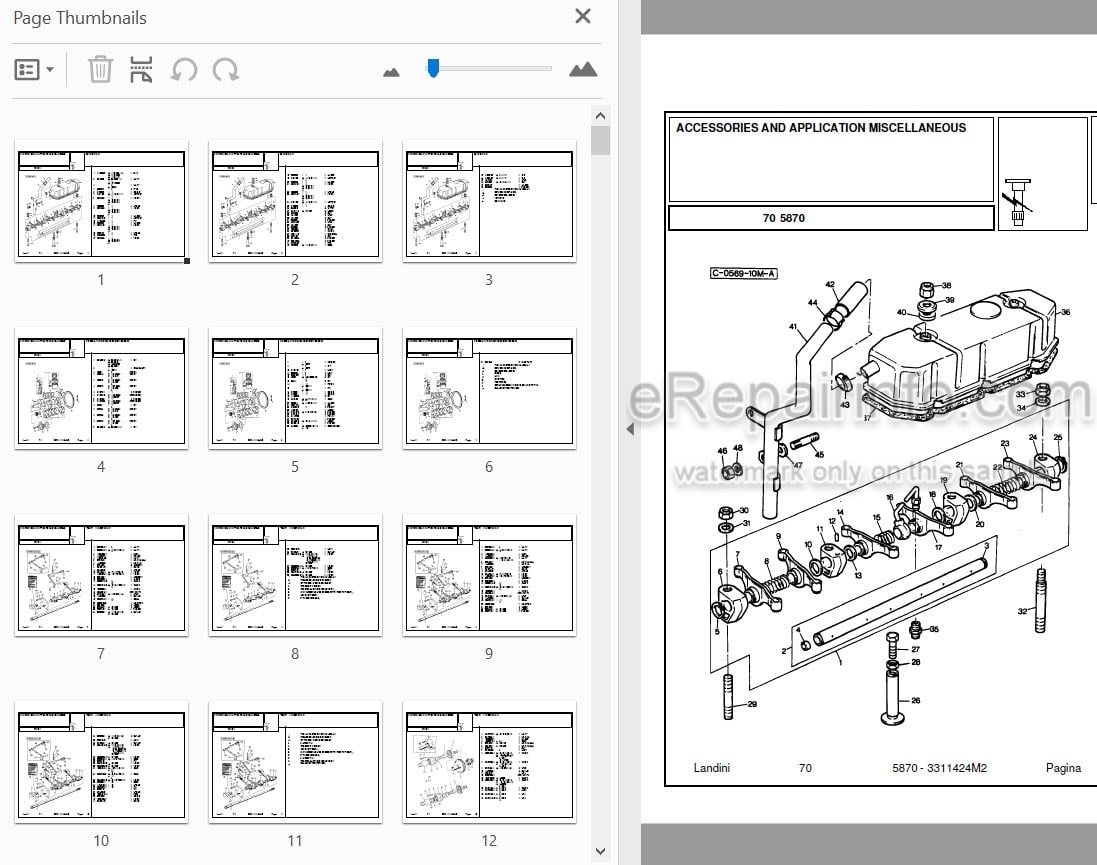The image size is (1097, 865).
Task: Click the diagram code 'C-0569-10M-A'
Action: tap(744, 274)
